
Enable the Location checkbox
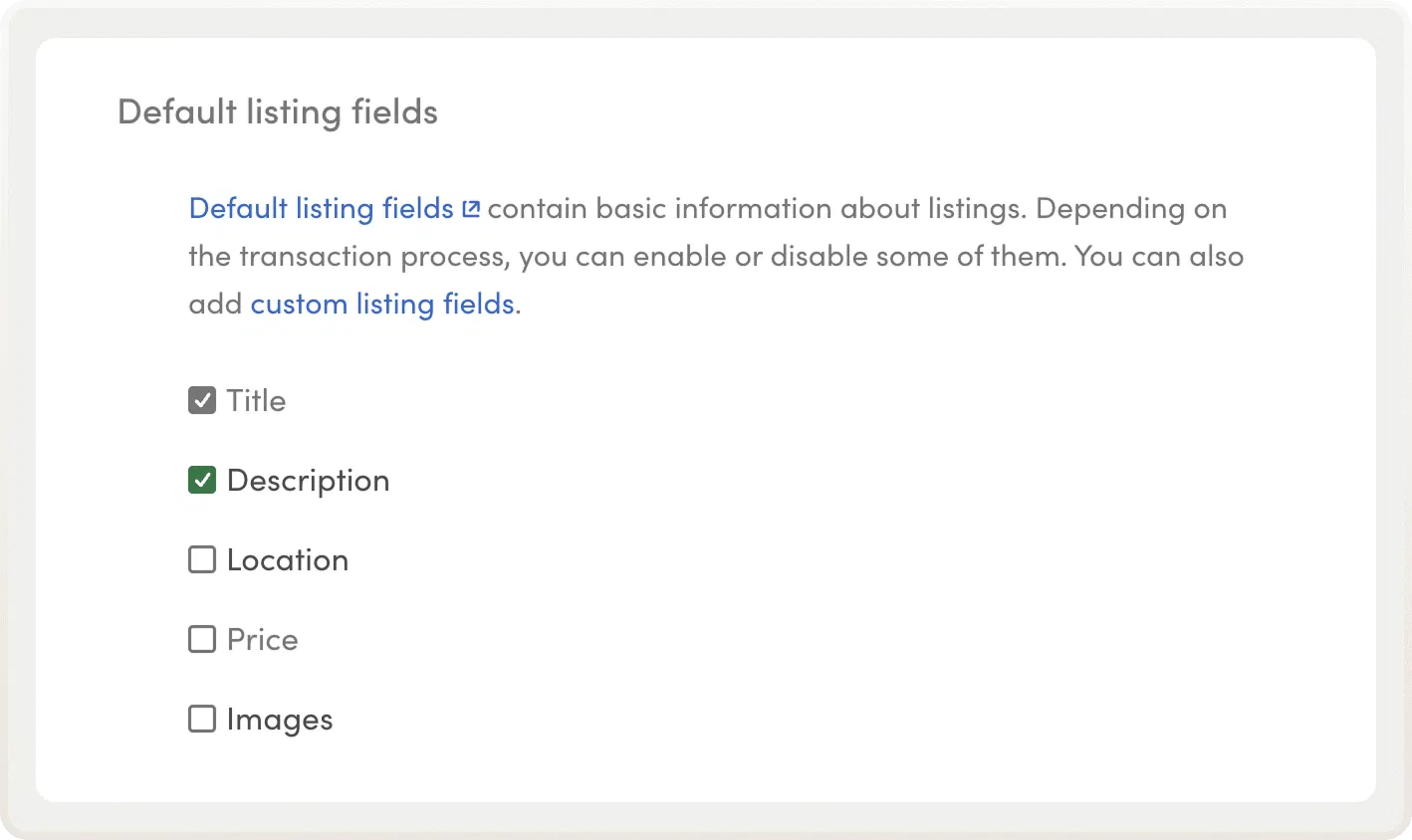tap(202, 560)
